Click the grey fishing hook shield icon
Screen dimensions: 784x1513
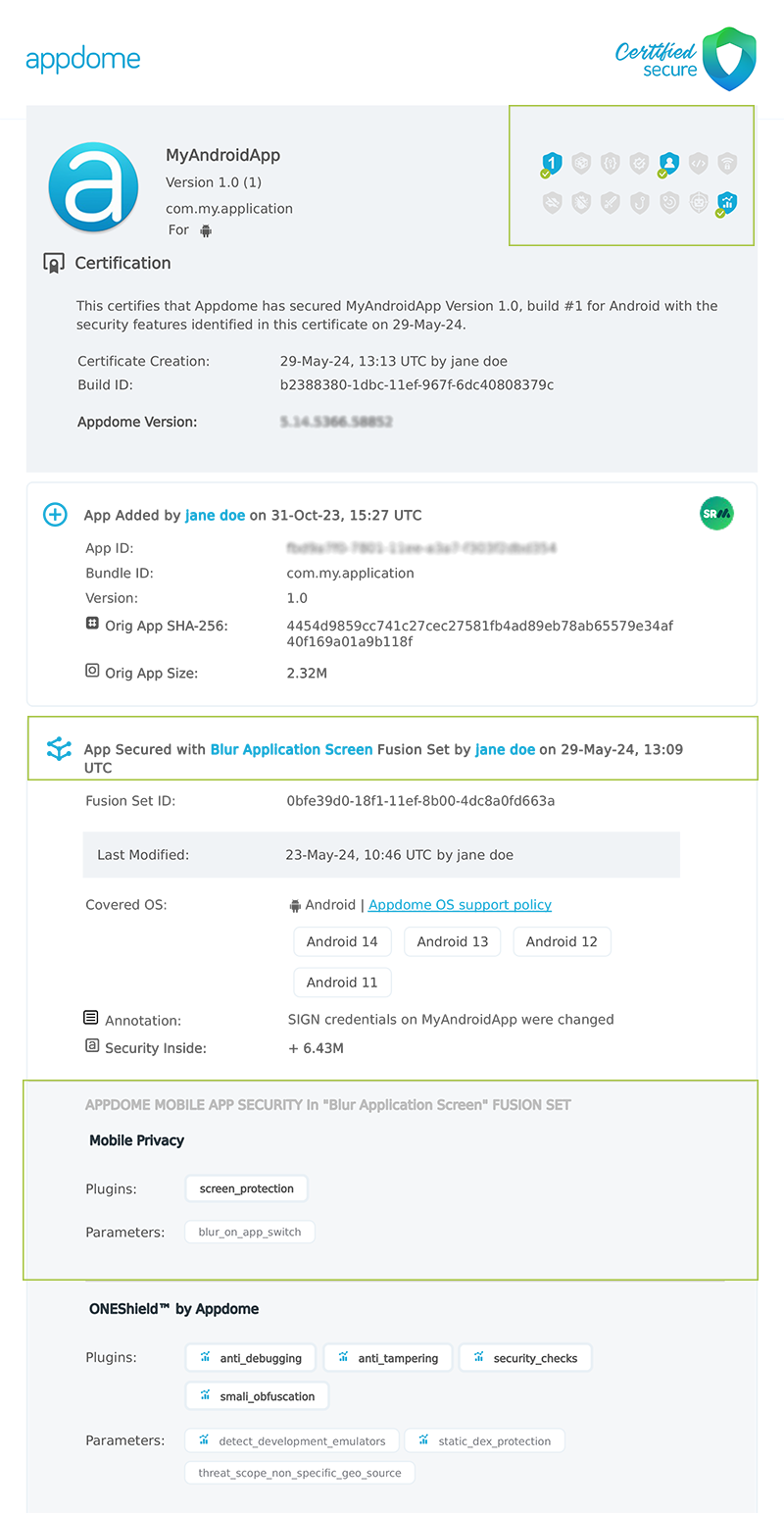pos(639,203)
